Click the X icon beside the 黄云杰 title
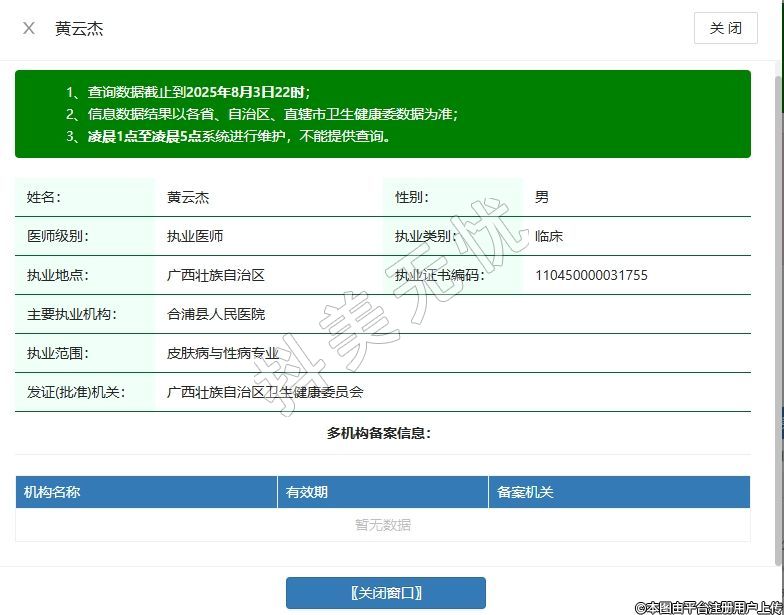 click(x=29, y=28)
